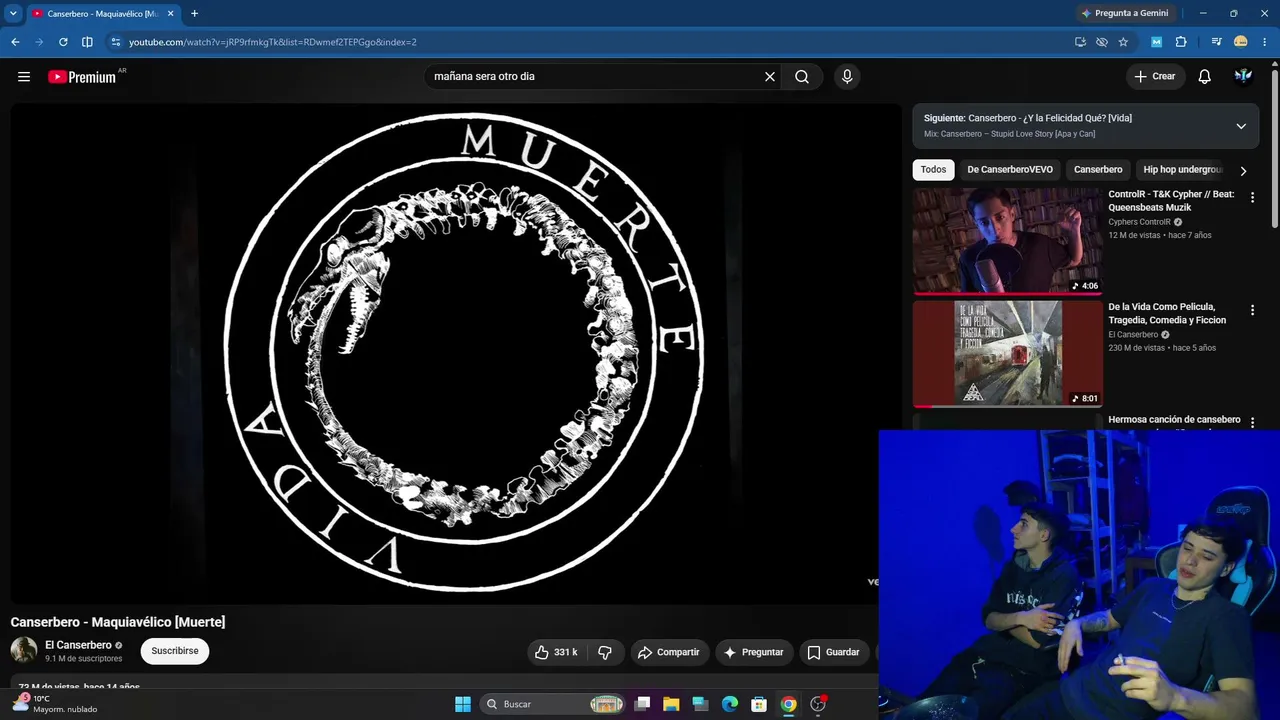Viewport: 1280px width, 720px height.
Task: Open the YouTube notifications bell
Action: tap(1205, 77)
